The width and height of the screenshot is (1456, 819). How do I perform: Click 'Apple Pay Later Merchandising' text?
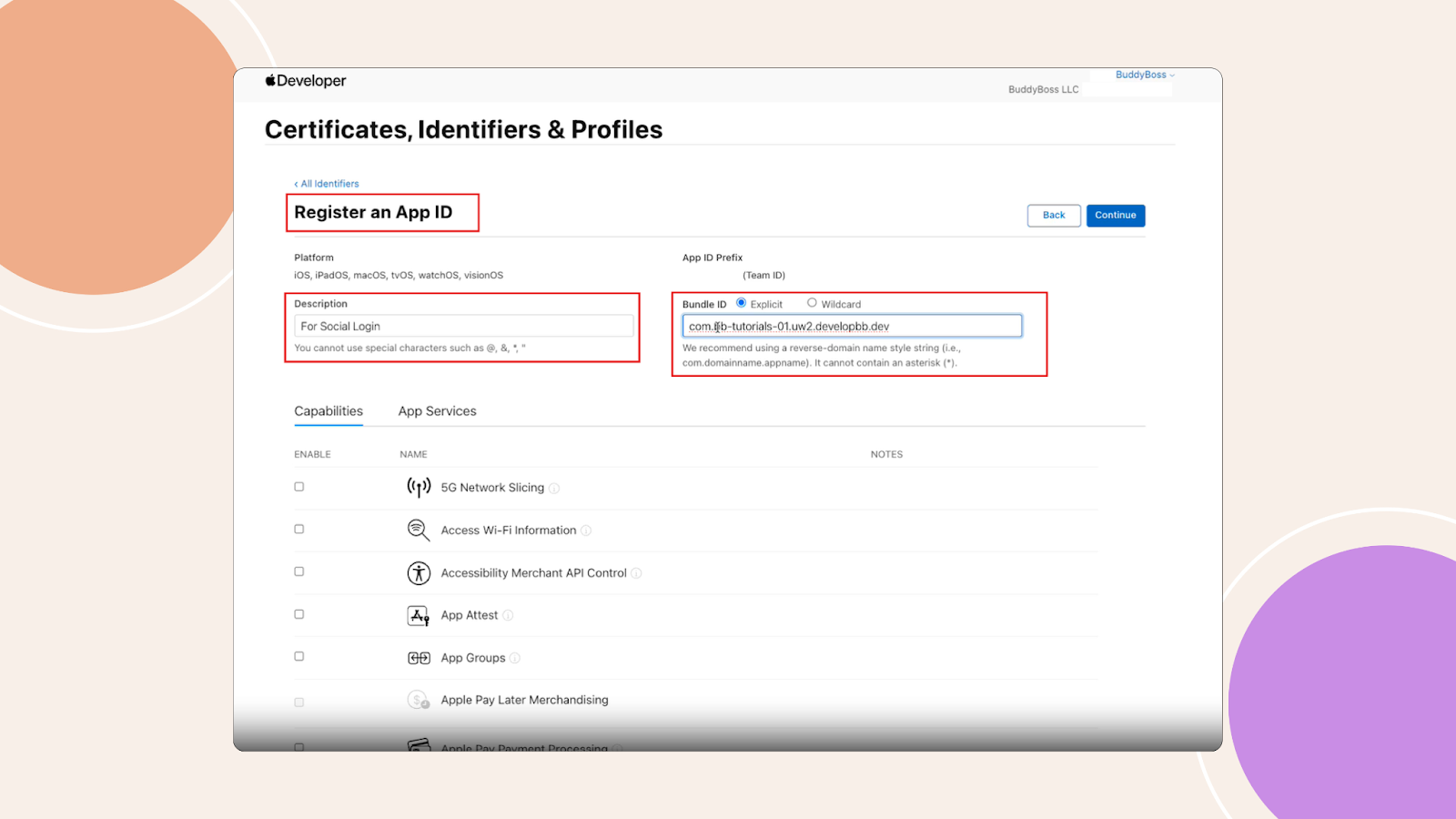[x=524, y=700]
